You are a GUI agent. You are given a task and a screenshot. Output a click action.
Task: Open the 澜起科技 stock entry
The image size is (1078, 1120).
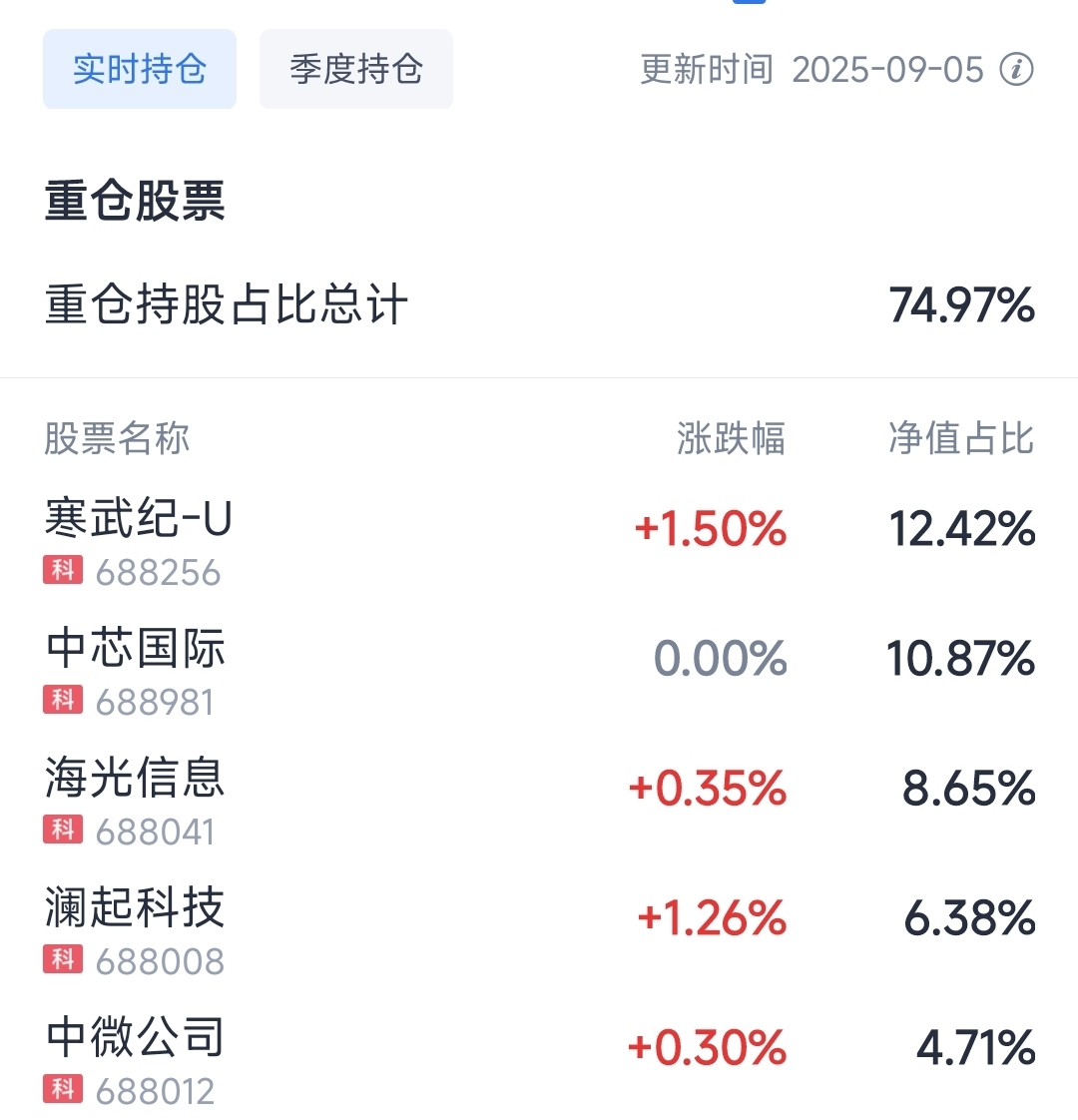539,930
